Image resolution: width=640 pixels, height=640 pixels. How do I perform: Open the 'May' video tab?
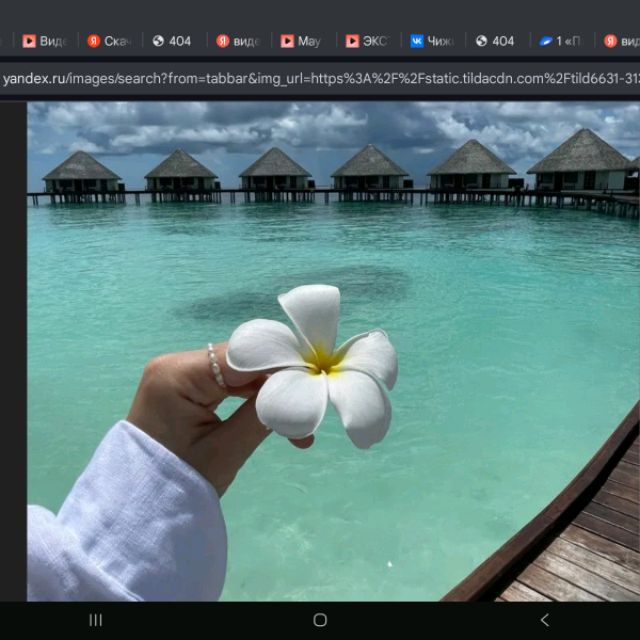point(301,41)
